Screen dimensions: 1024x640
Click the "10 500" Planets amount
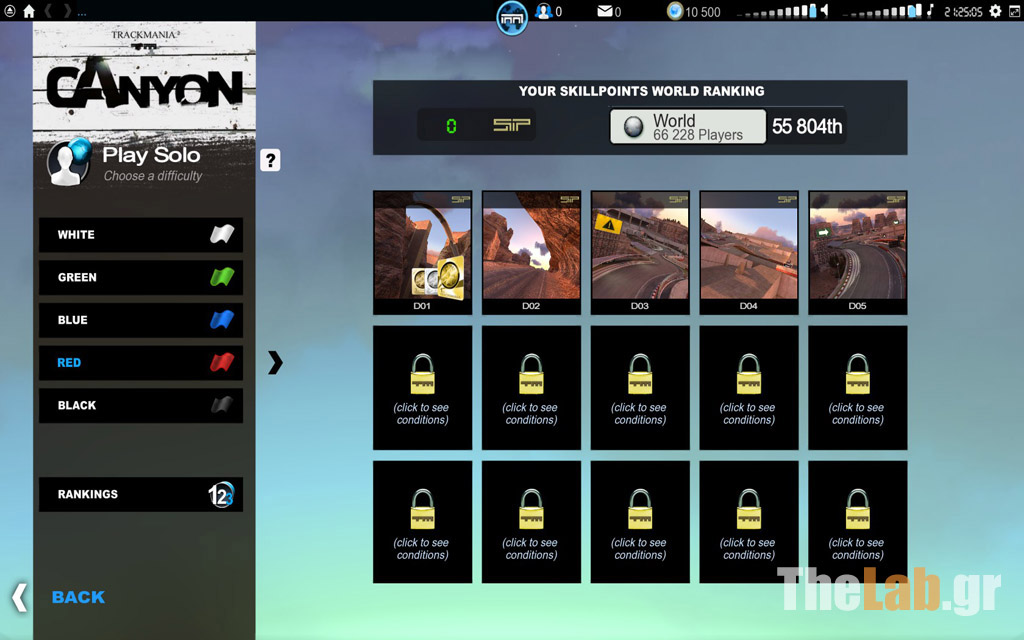[x=703, y=12]
